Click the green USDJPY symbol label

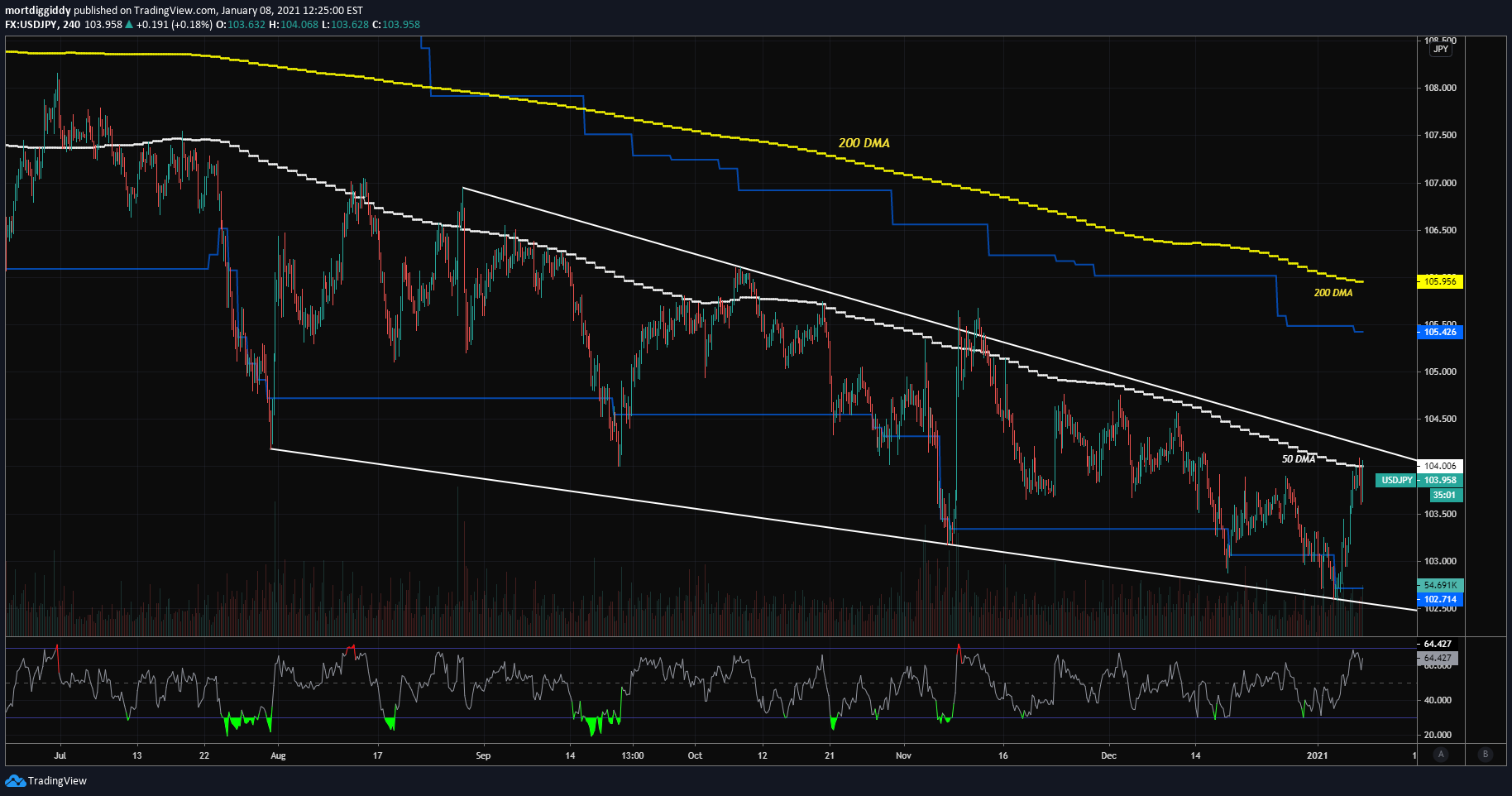[1396, 480]
